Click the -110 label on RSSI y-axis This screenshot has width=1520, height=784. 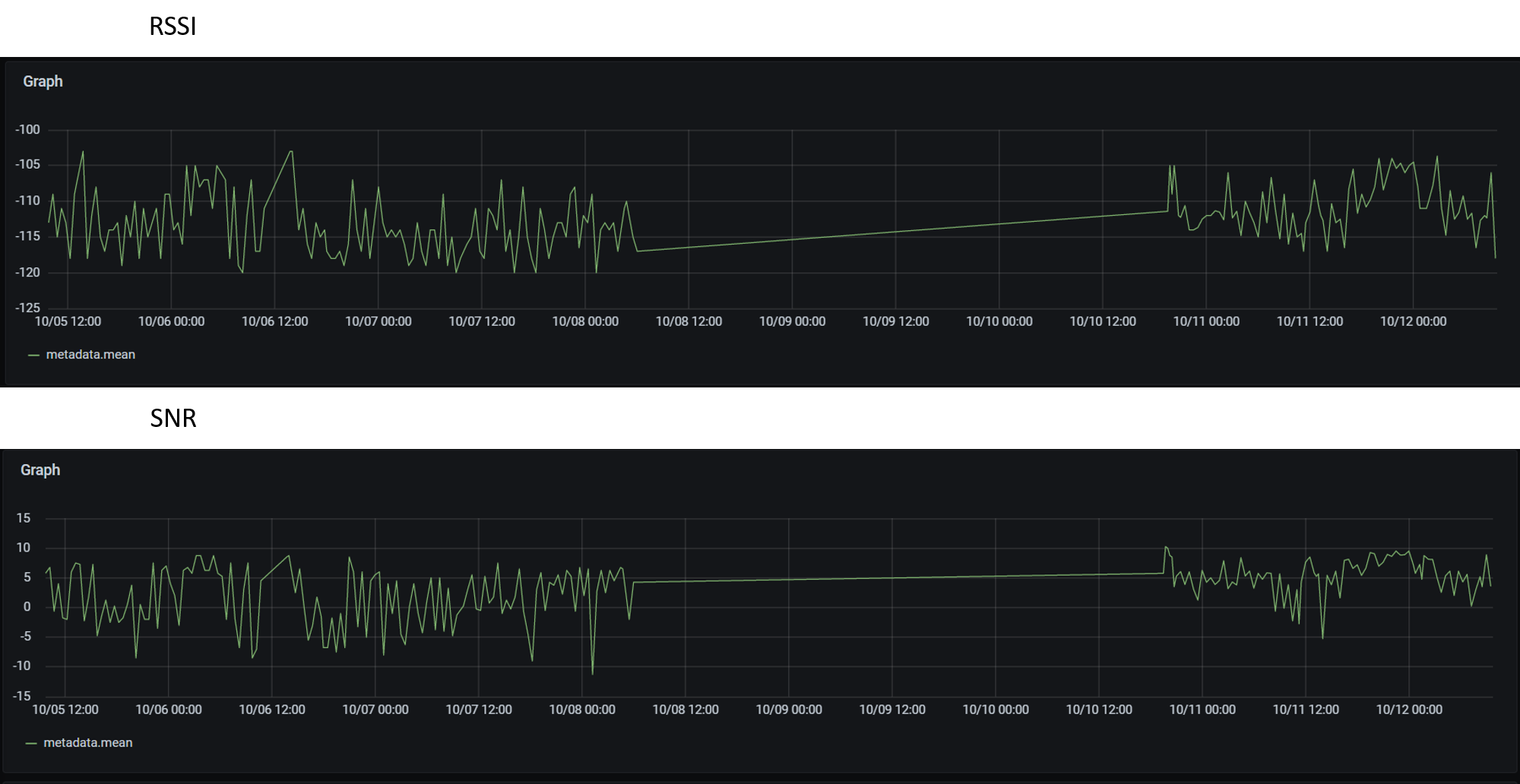tap(27, 201)
